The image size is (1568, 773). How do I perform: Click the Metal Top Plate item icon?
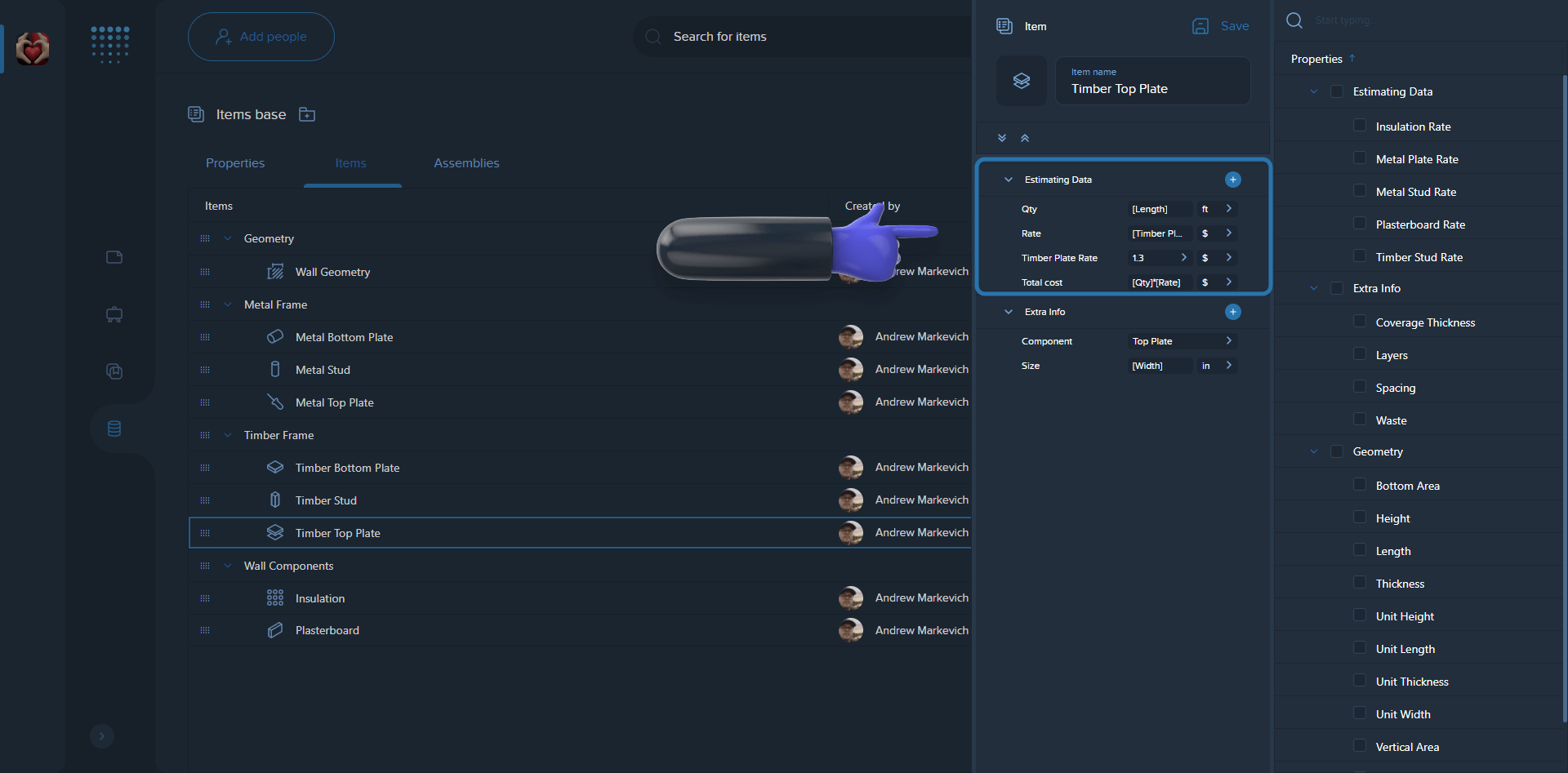click(275, 402)
